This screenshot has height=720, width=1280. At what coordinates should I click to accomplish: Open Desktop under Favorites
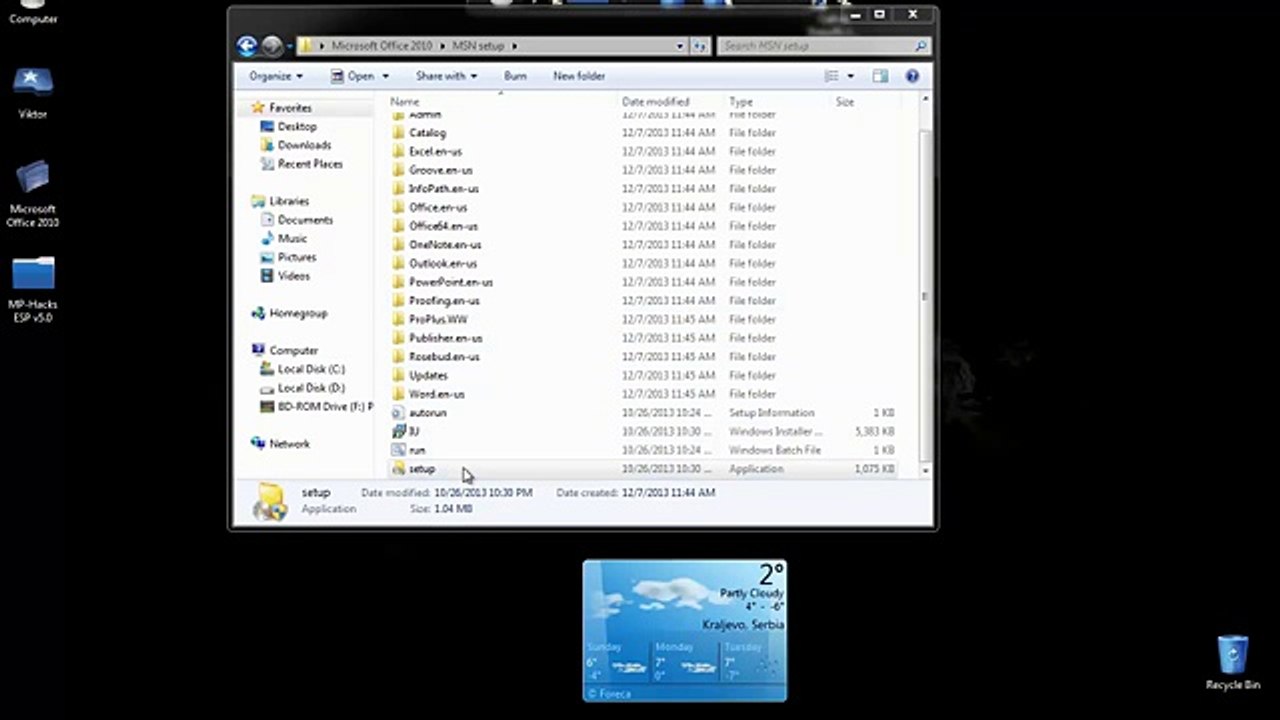click(x=297, y=127)
